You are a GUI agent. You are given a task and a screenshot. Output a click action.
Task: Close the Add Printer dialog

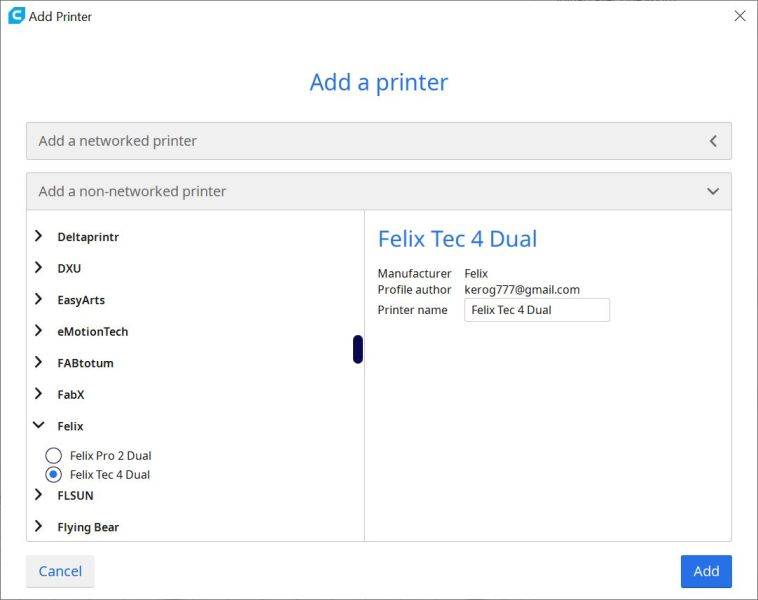point(740,16)
